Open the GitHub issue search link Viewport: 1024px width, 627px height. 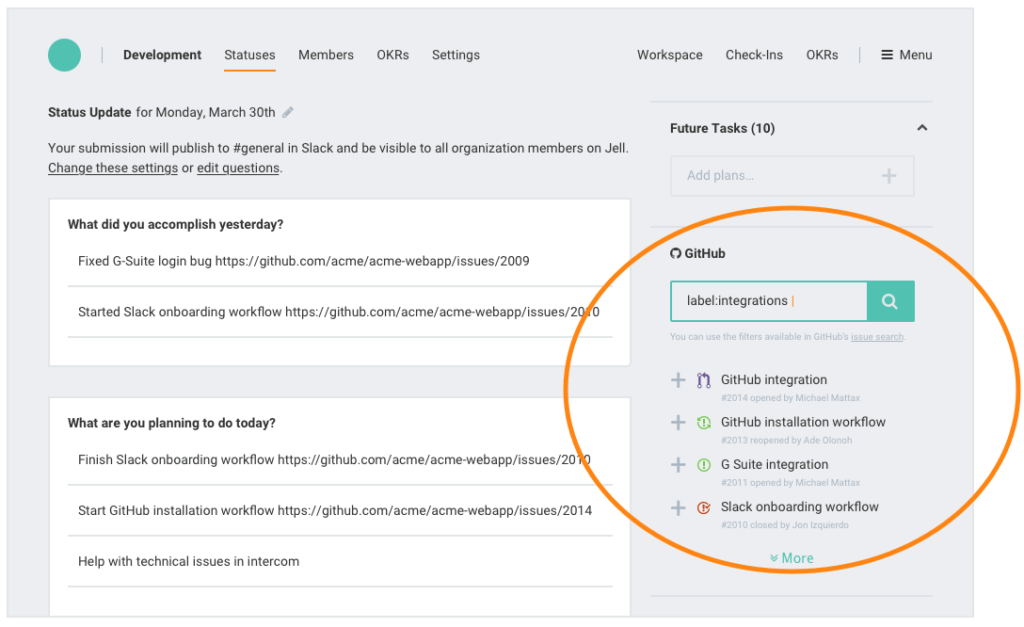tap(877, 337)
